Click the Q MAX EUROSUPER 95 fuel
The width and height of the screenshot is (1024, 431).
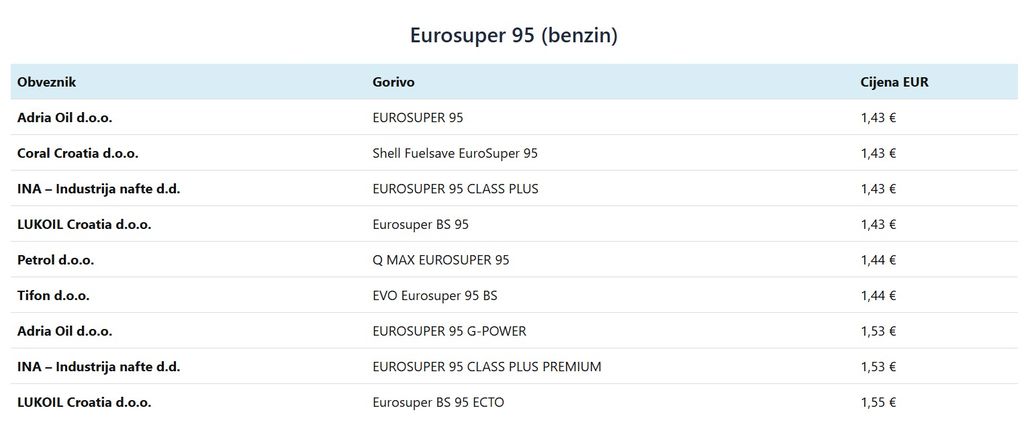coord(441,260)
